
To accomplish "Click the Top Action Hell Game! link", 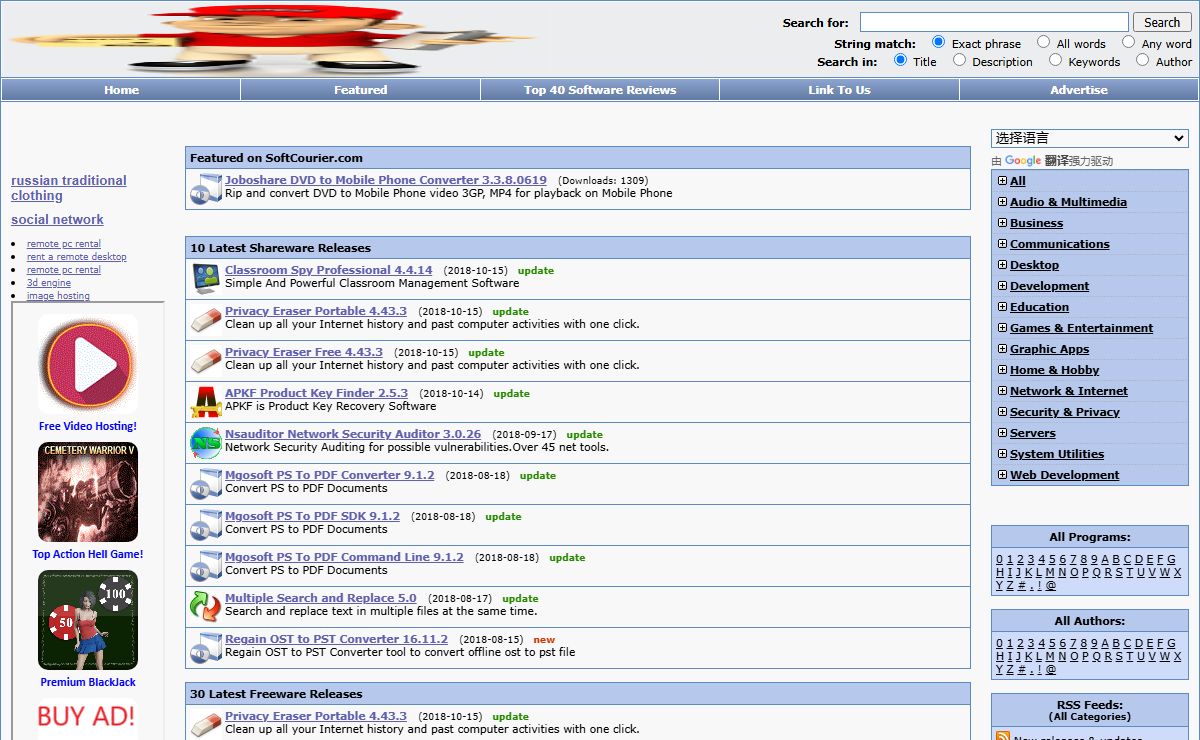I will click(x=88, y=554).
